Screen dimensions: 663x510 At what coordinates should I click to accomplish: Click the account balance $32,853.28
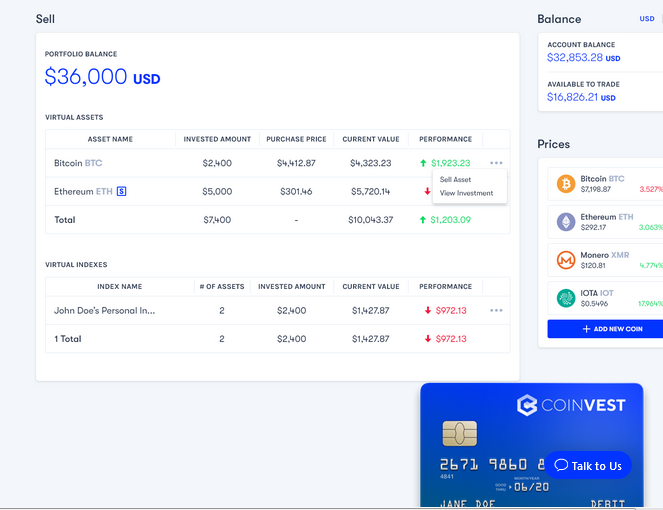584,58
